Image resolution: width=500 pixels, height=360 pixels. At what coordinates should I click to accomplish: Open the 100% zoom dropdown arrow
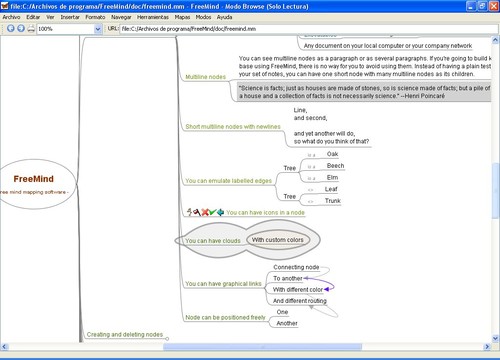98,29
